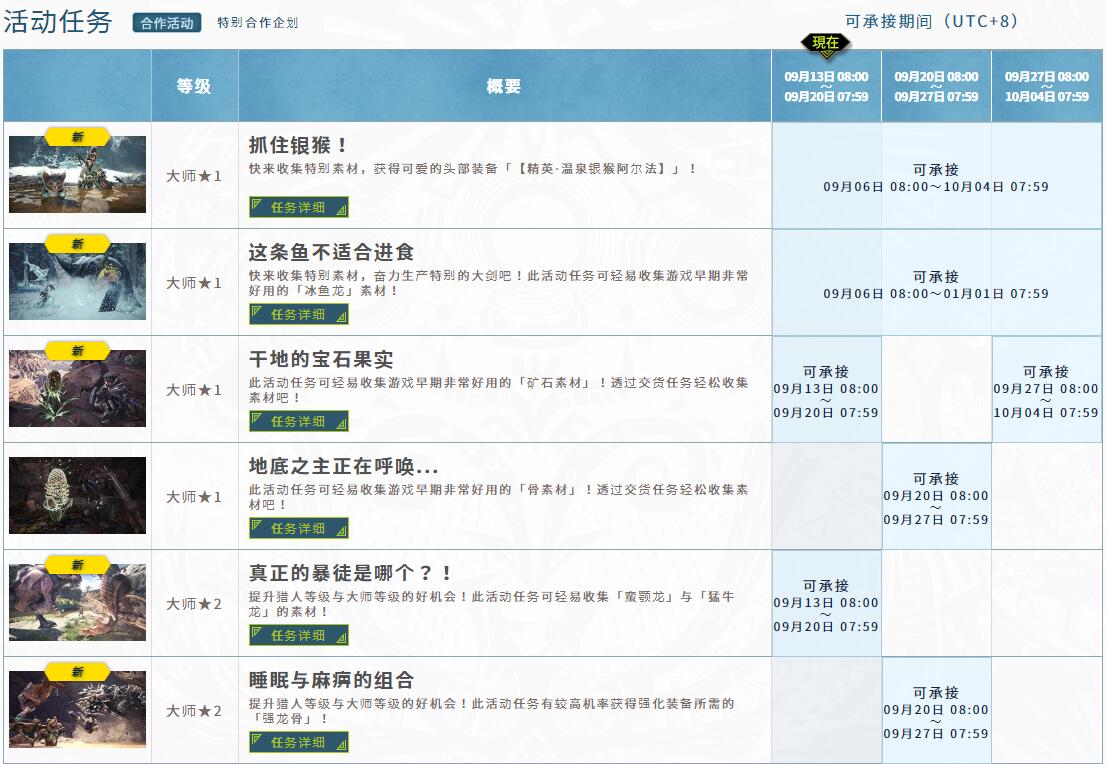
Task: Click the 等级 column header
Action: 194,87
